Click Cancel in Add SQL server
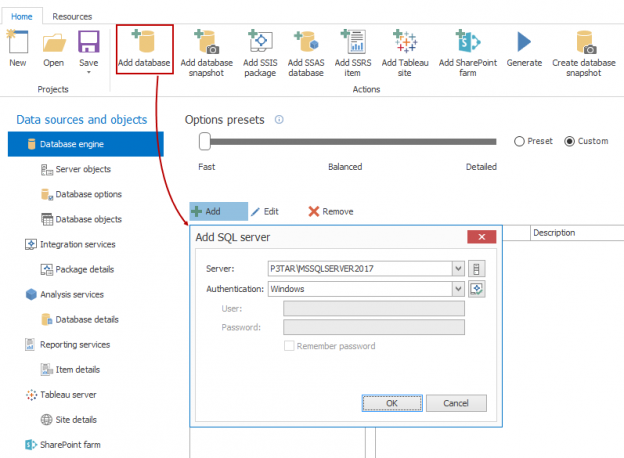Screen dimensions: 624x458 pyautogui.click(x=456, y=403)
